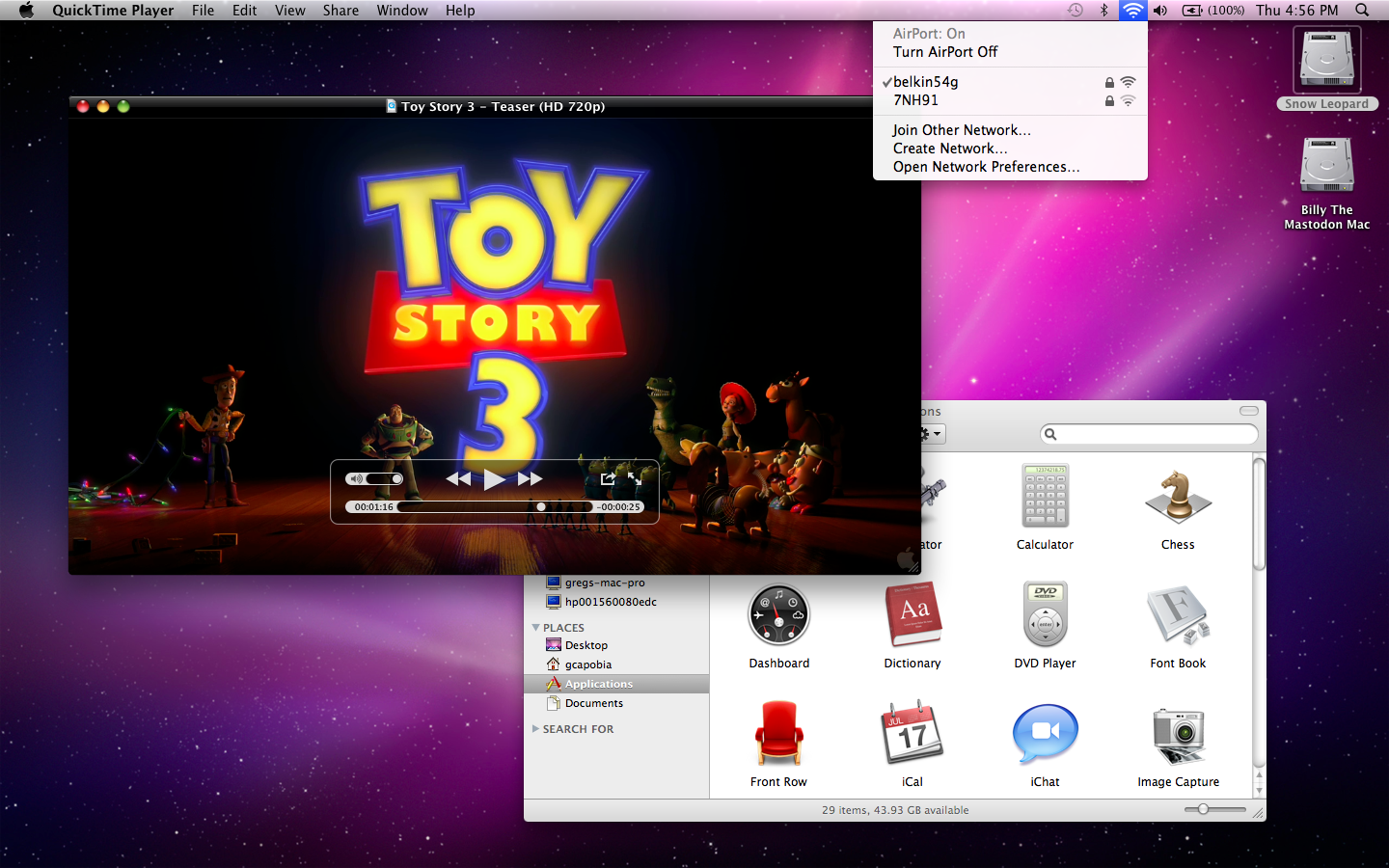Play the Toy Story 3 teaser
1389x868 pixels.
point(494,478)
